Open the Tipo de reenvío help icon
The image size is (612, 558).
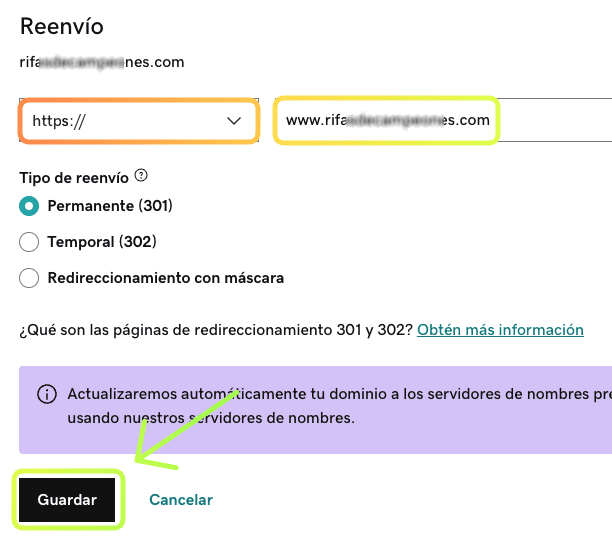[x=141, y=176]
